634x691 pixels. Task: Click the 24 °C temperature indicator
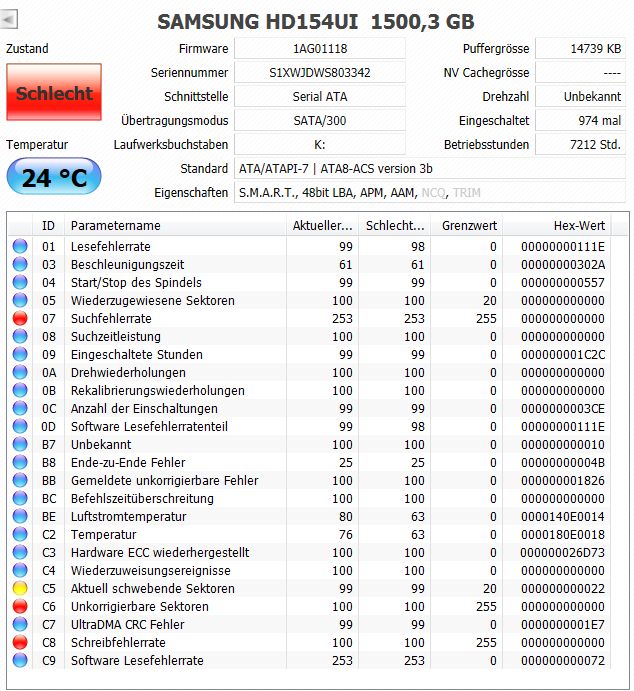(x=54, y=177)
